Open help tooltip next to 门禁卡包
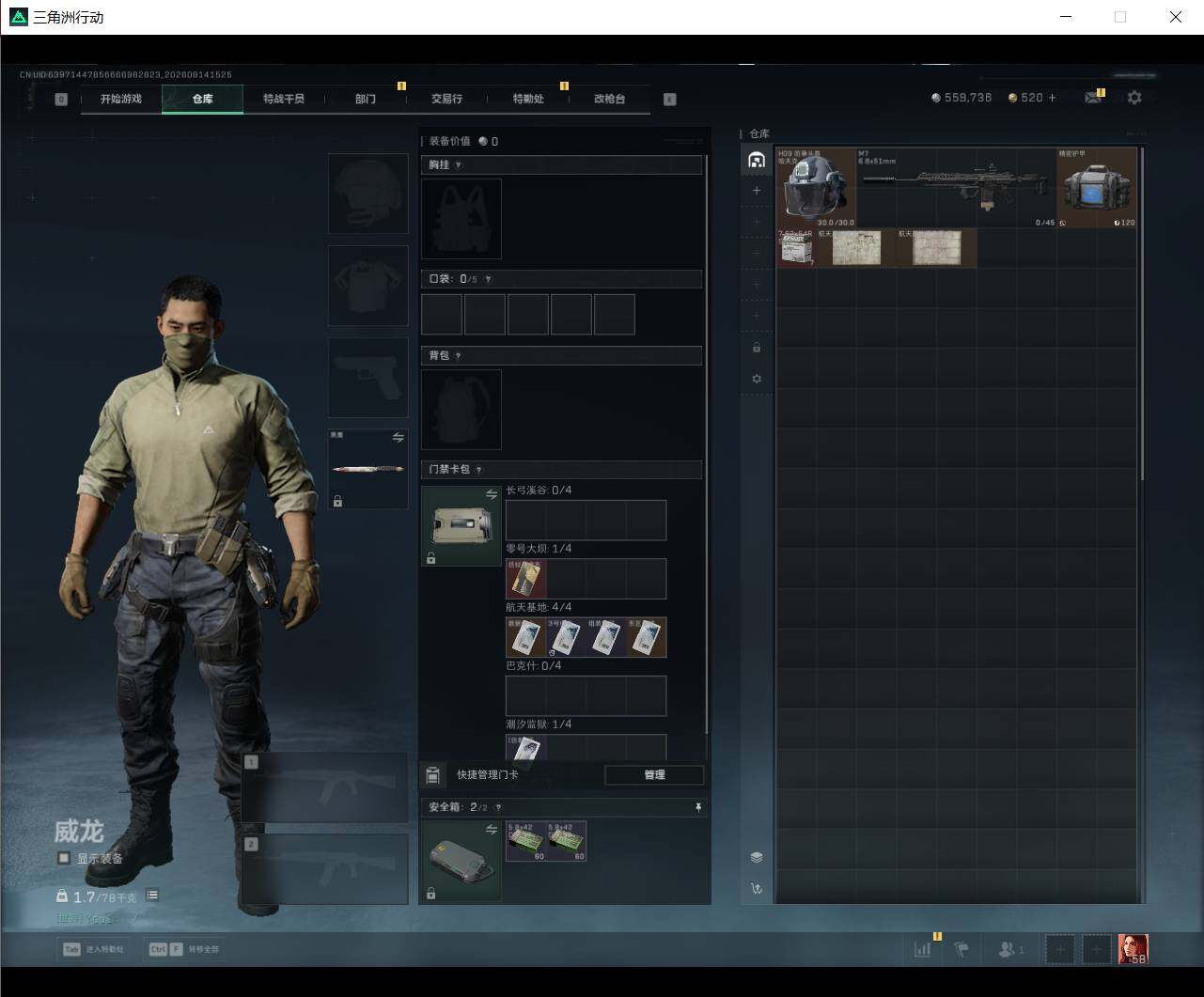This screenshot has height=997, width=1204. [478, 470]
